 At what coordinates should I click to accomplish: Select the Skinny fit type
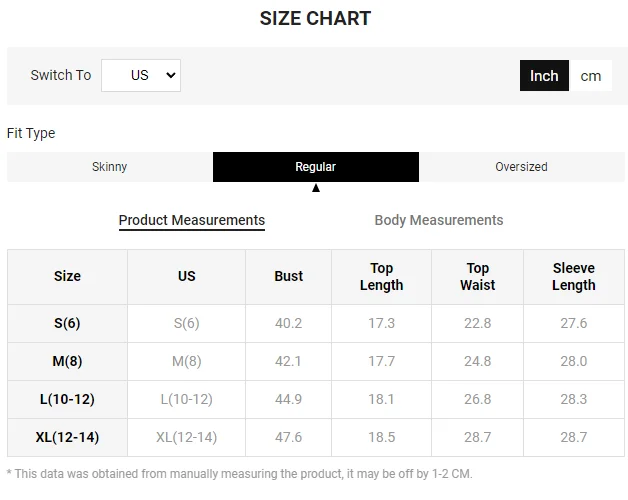pyautogui.click(x=110, y=167)
